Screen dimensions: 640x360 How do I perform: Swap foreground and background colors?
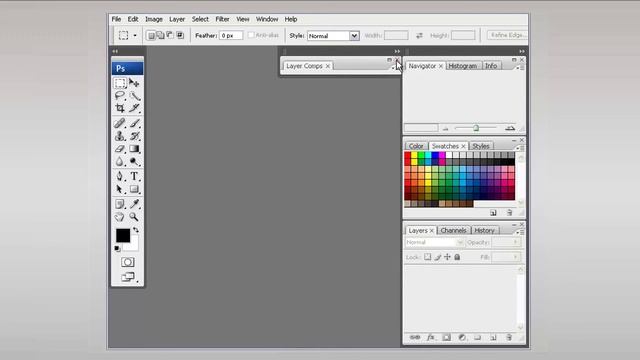click(136, 230)
